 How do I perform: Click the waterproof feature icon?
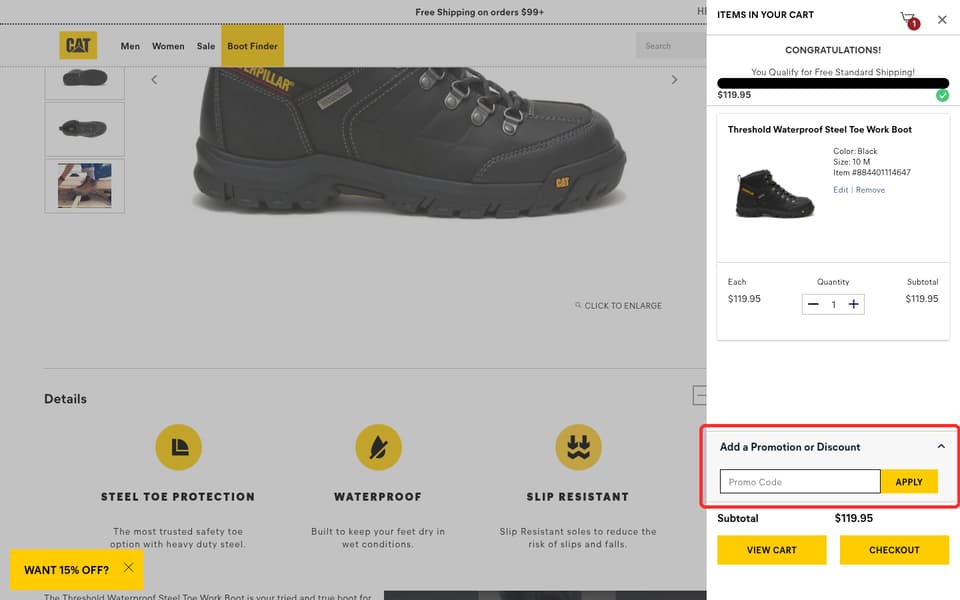[378, 448]
